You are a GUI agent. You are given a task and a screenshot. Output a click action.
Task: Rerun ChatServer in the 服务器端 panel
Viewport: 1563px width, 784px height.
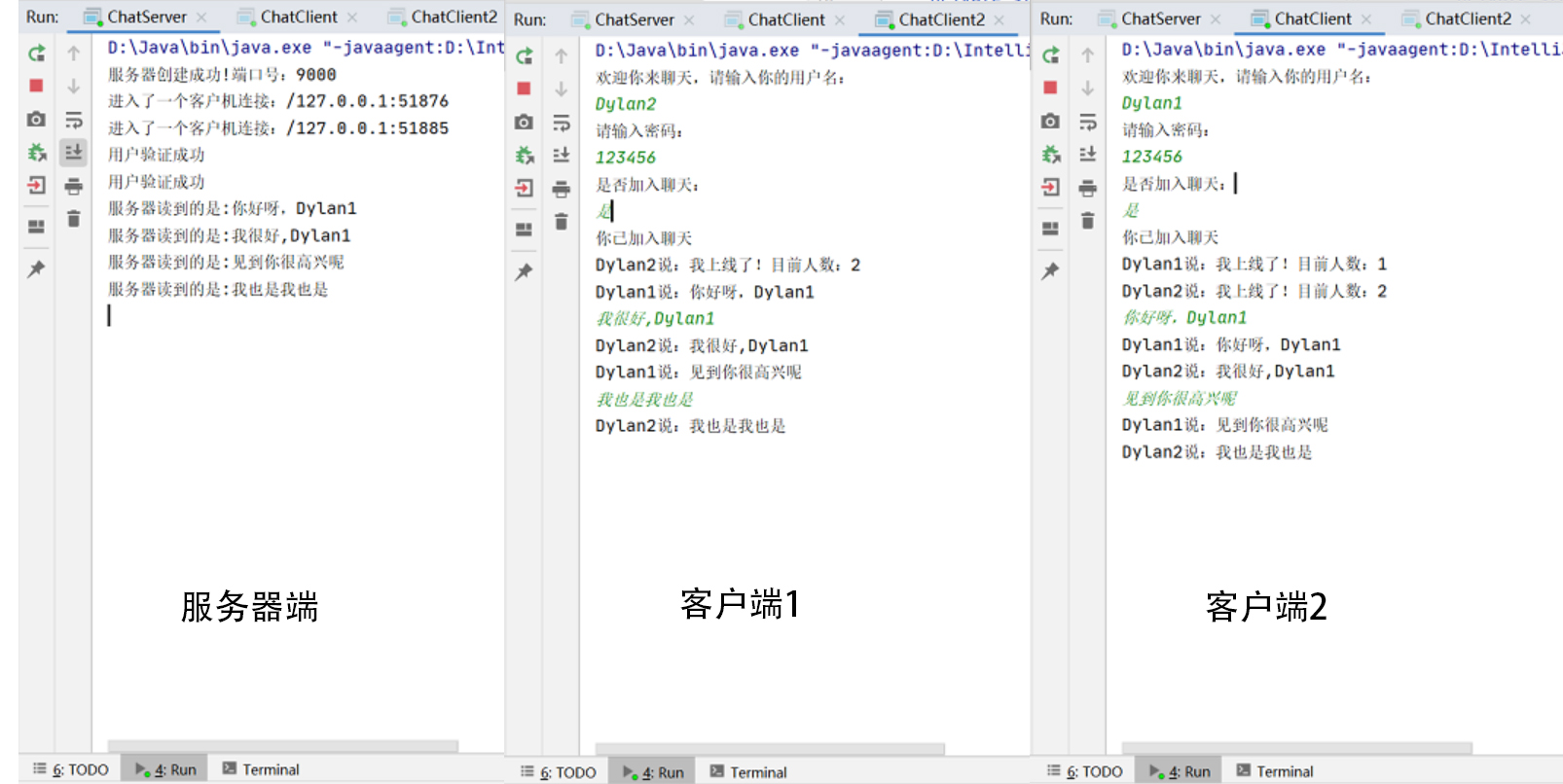(x=36, y=53)
